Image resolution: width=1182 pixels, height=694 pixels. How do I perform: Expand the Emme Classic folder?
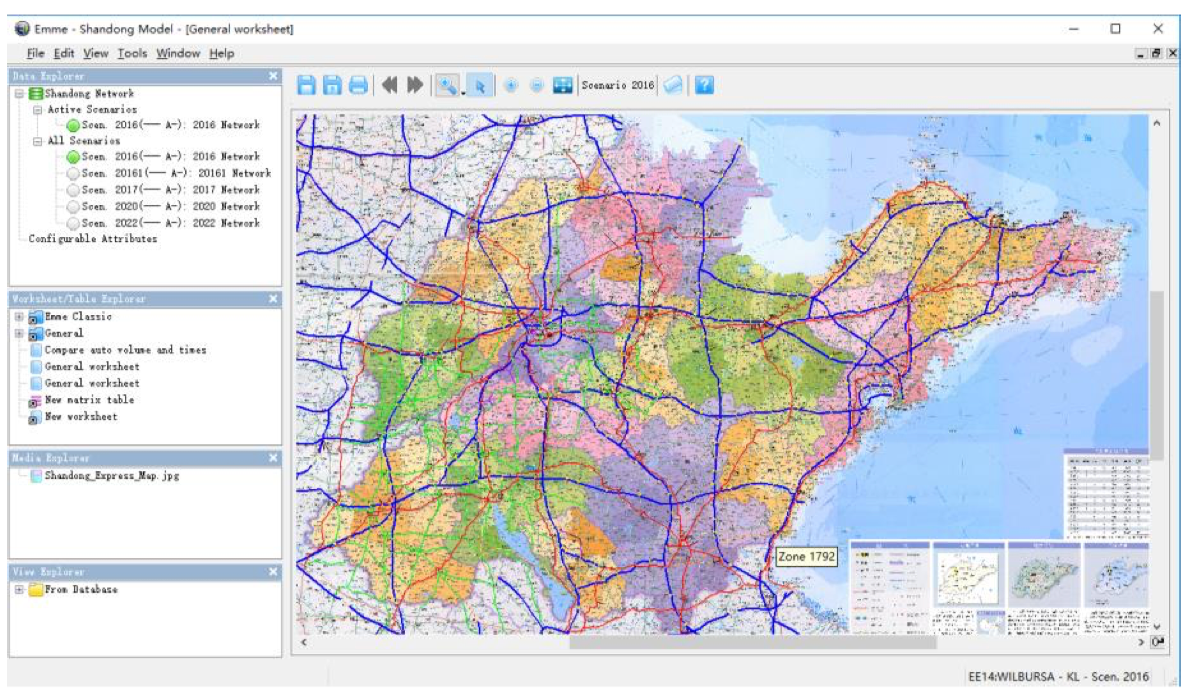click(20, 317)
